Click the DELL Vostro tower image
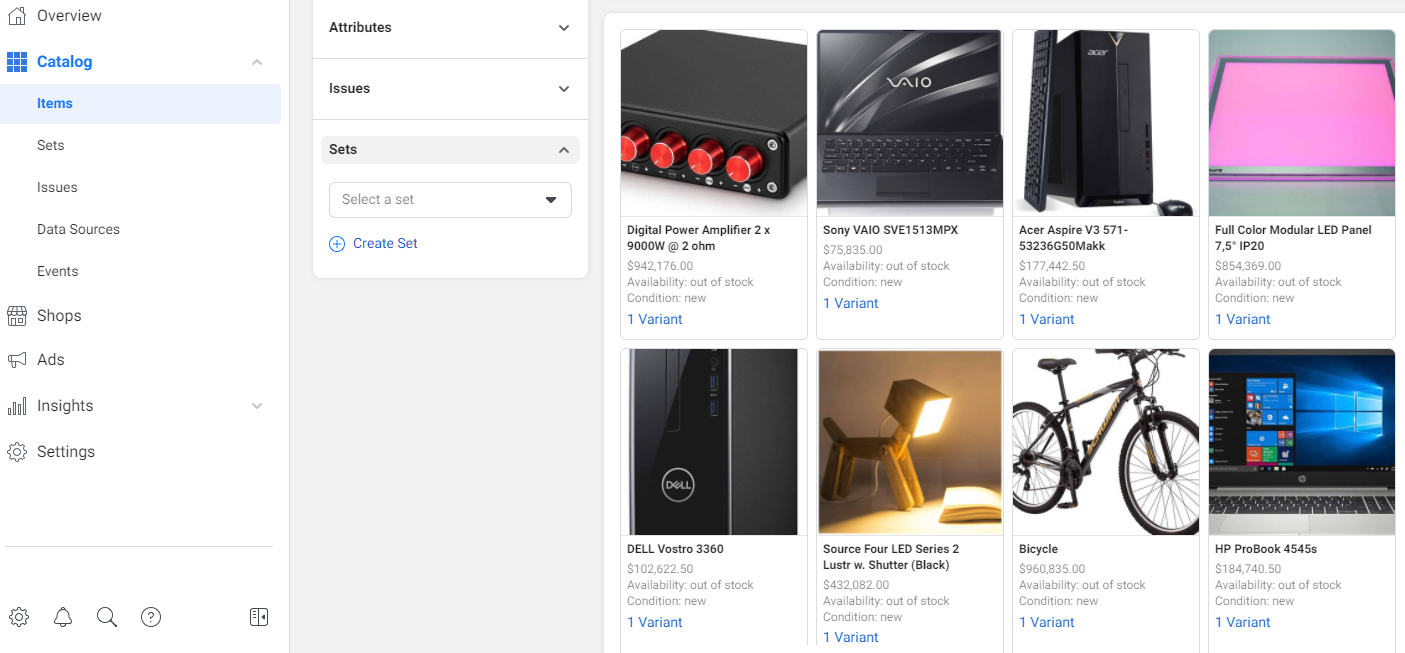1405x653 pixels. click(714, 442)
